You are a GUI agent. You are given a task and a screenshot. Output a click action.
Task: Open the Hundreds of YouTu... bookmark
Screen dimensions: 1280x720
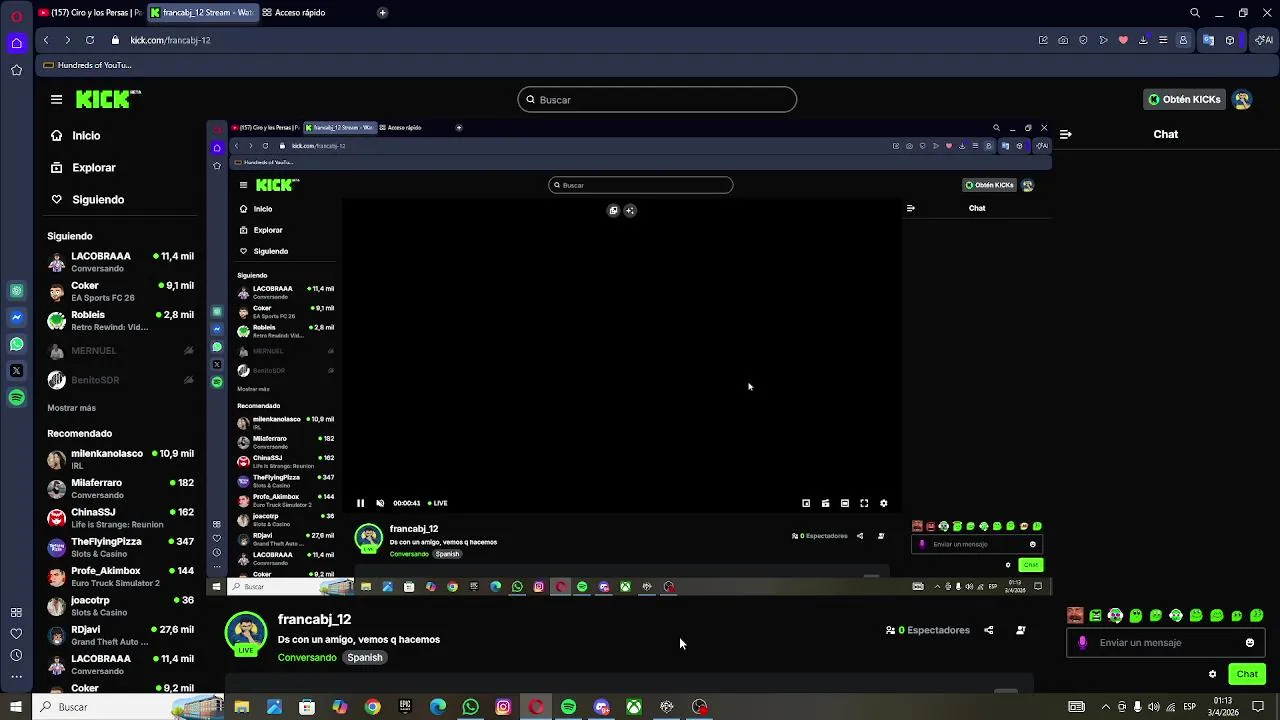88,65
